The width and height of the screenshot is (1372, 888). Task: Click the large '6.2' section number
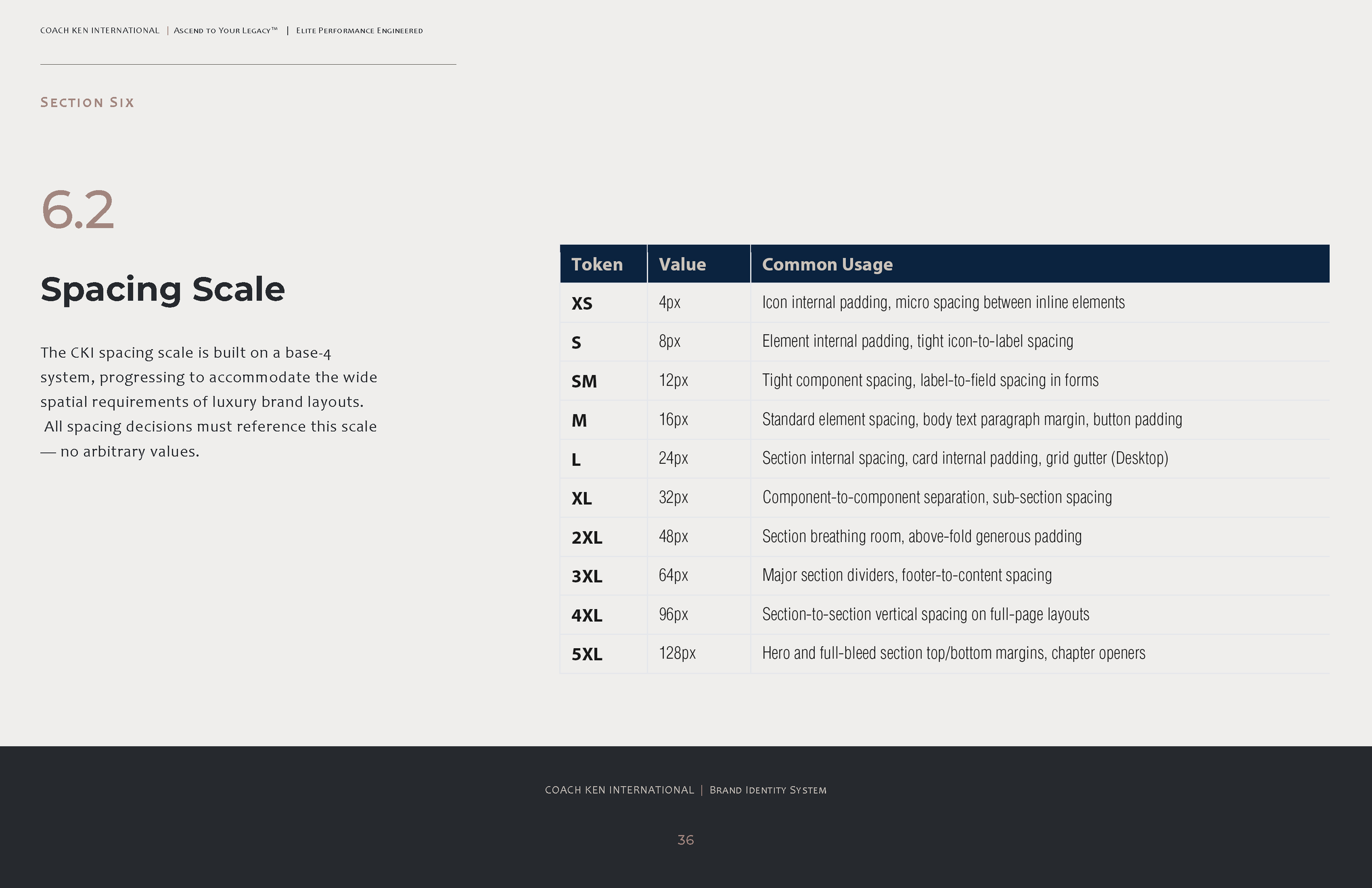78,209
